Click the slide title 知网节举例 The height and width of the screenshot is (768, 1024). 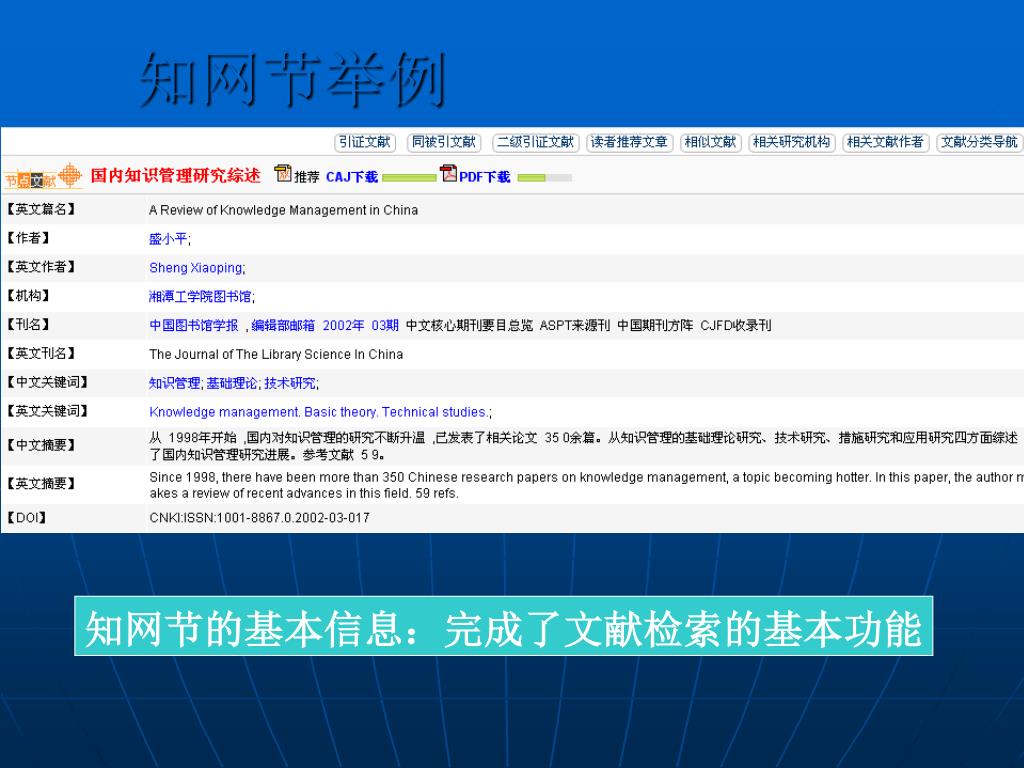pos(293,80)
